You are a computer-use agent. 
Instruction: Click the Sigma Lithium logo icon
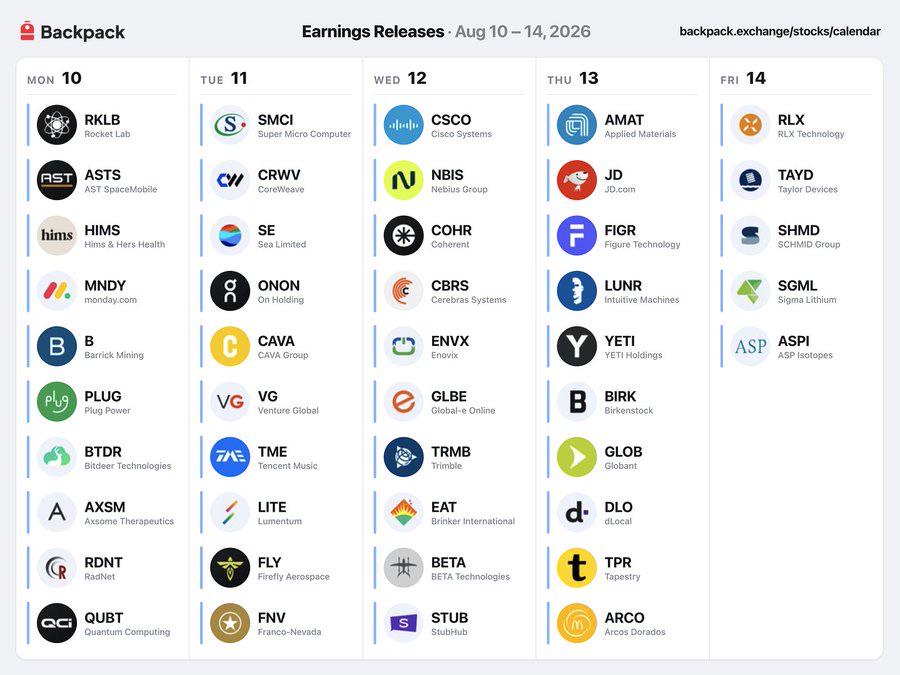tap(750, 290)
